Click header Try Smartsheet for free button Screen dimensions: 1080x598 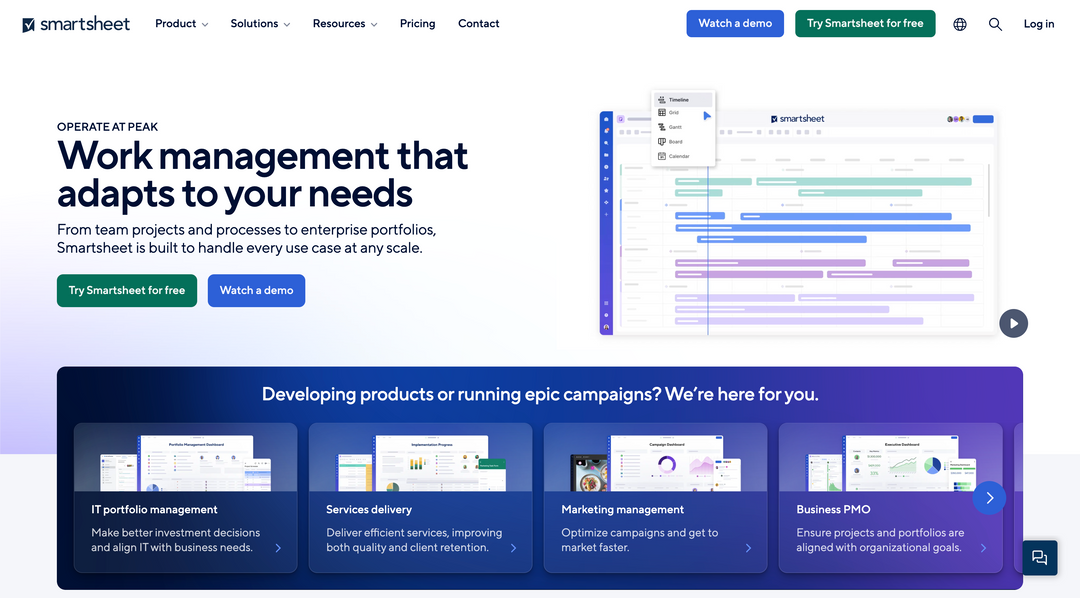tap(865, 23)
